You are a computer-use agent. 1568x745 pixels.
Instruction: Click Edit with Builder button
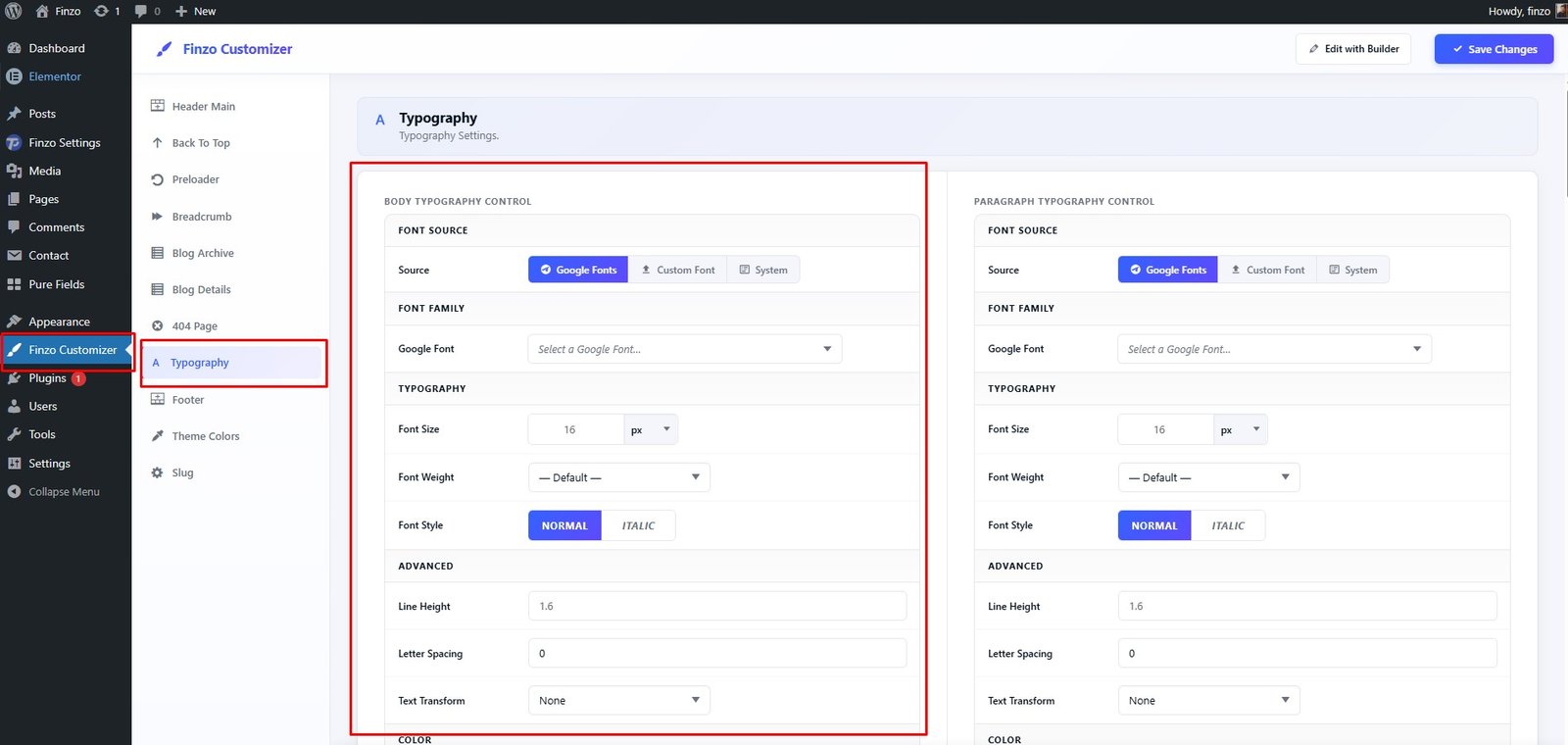pyautogui.click(x=1353, y=49)
